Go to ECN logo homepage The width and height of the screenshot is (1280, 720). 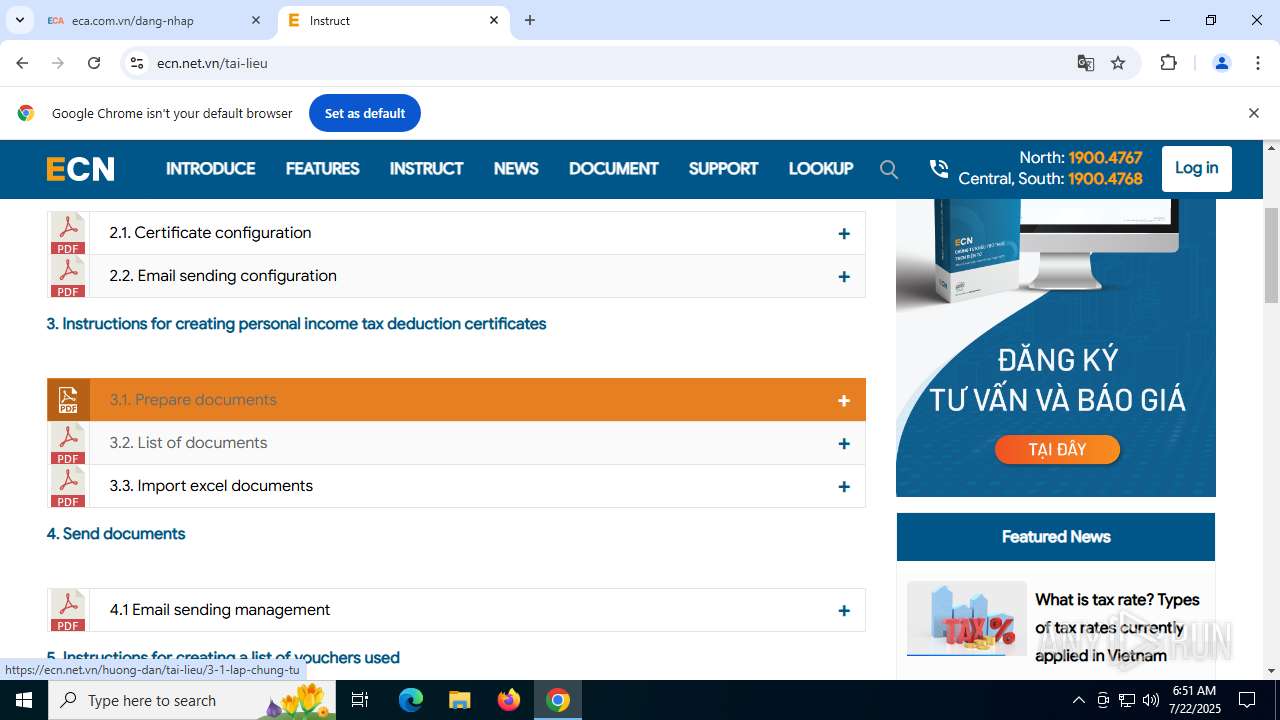pos(81,169)
